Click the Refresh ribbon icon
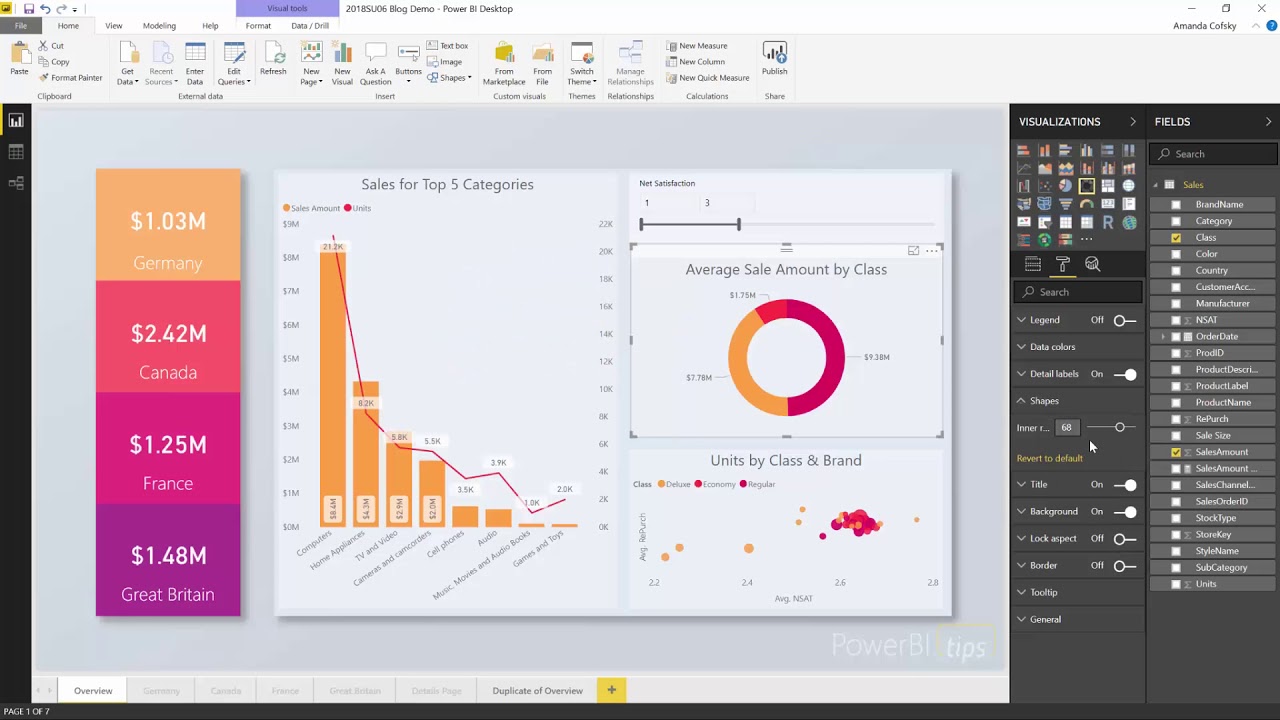The width and height of the screenshot is (1280, 720). point(273,60)
